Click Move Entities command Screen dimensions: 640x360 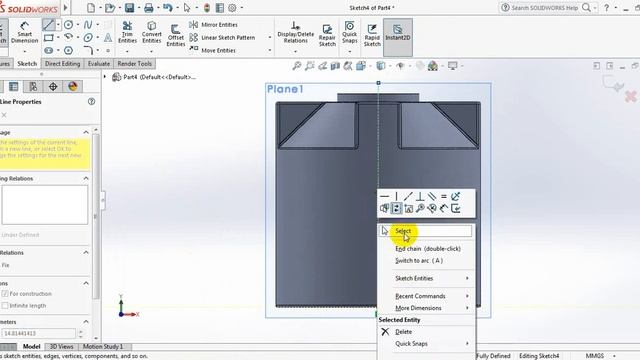point(213,50)
